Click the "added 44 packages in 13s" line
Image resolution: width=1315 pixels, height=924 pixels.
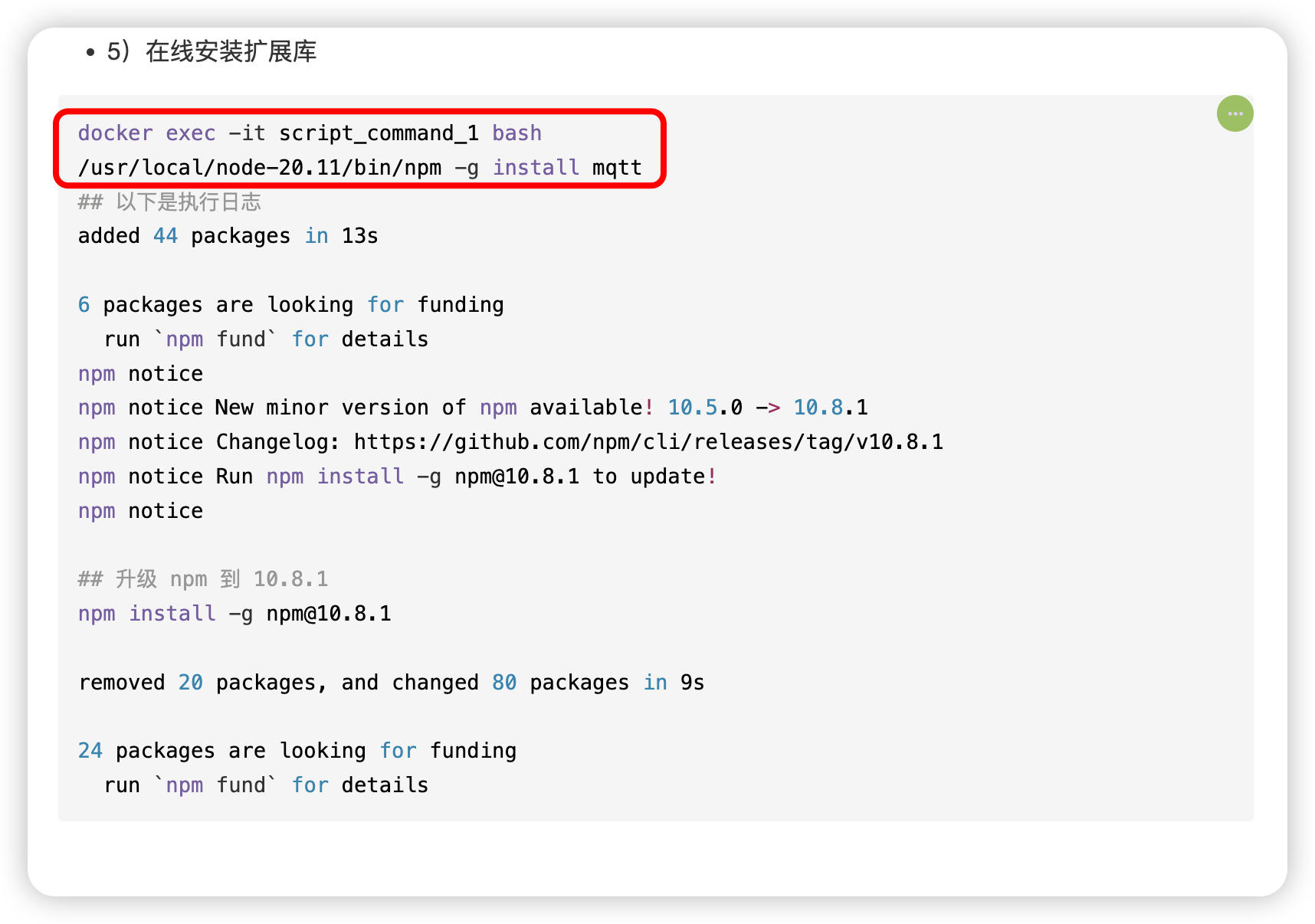[x=228, y=236]
